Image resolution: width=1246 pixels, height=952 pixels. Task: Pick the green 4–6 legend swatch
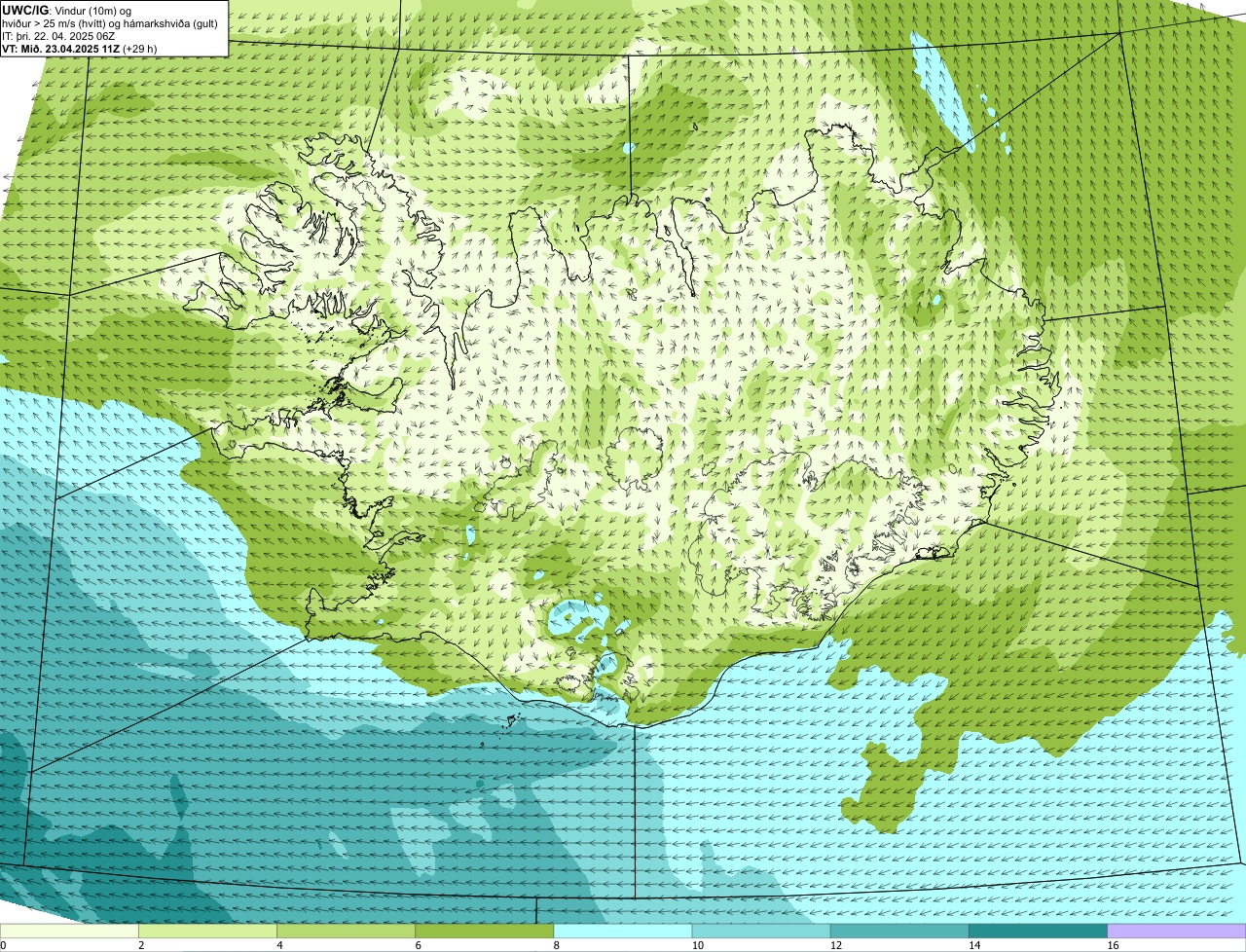[x=346, y=932]
